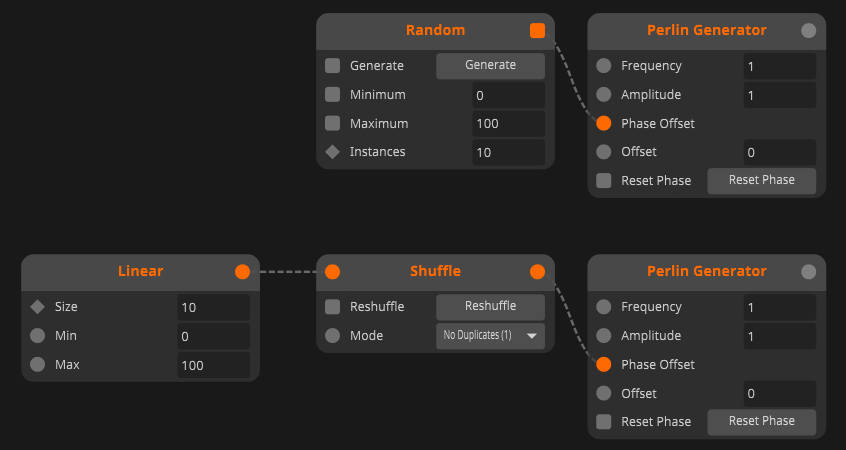This screenshot has height=450, width=846.
Task: Toggle the Generate checkbox on the Random node
Action: 333,66
